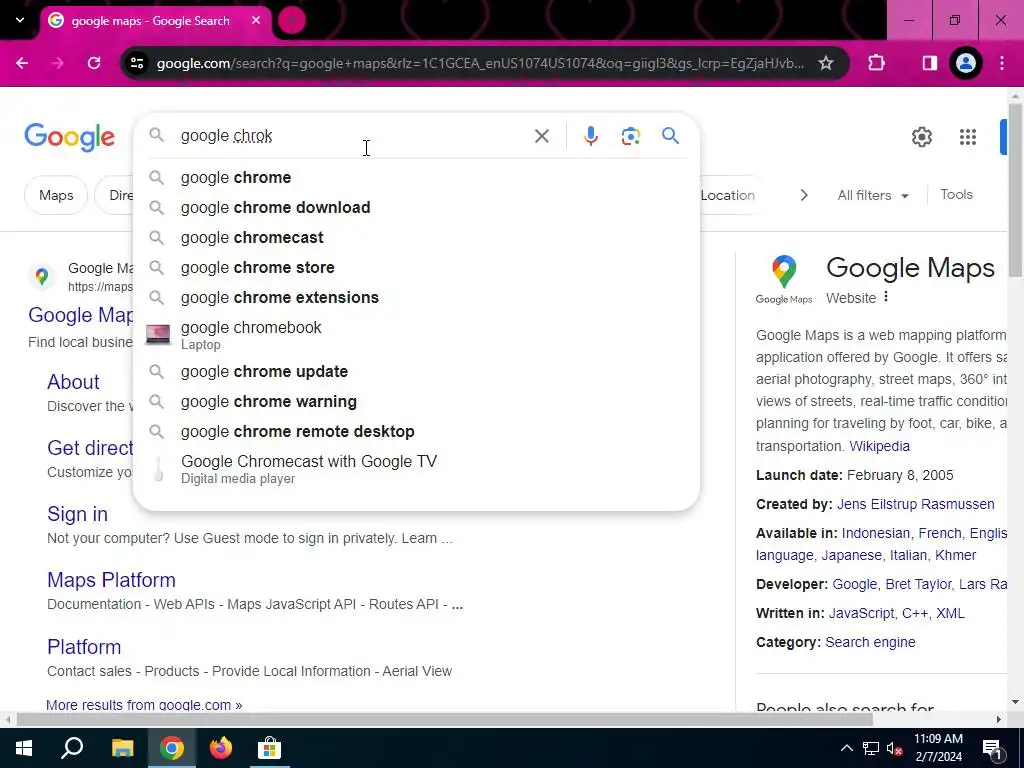Launch Firefox from the taskbar

coord(221,748)
